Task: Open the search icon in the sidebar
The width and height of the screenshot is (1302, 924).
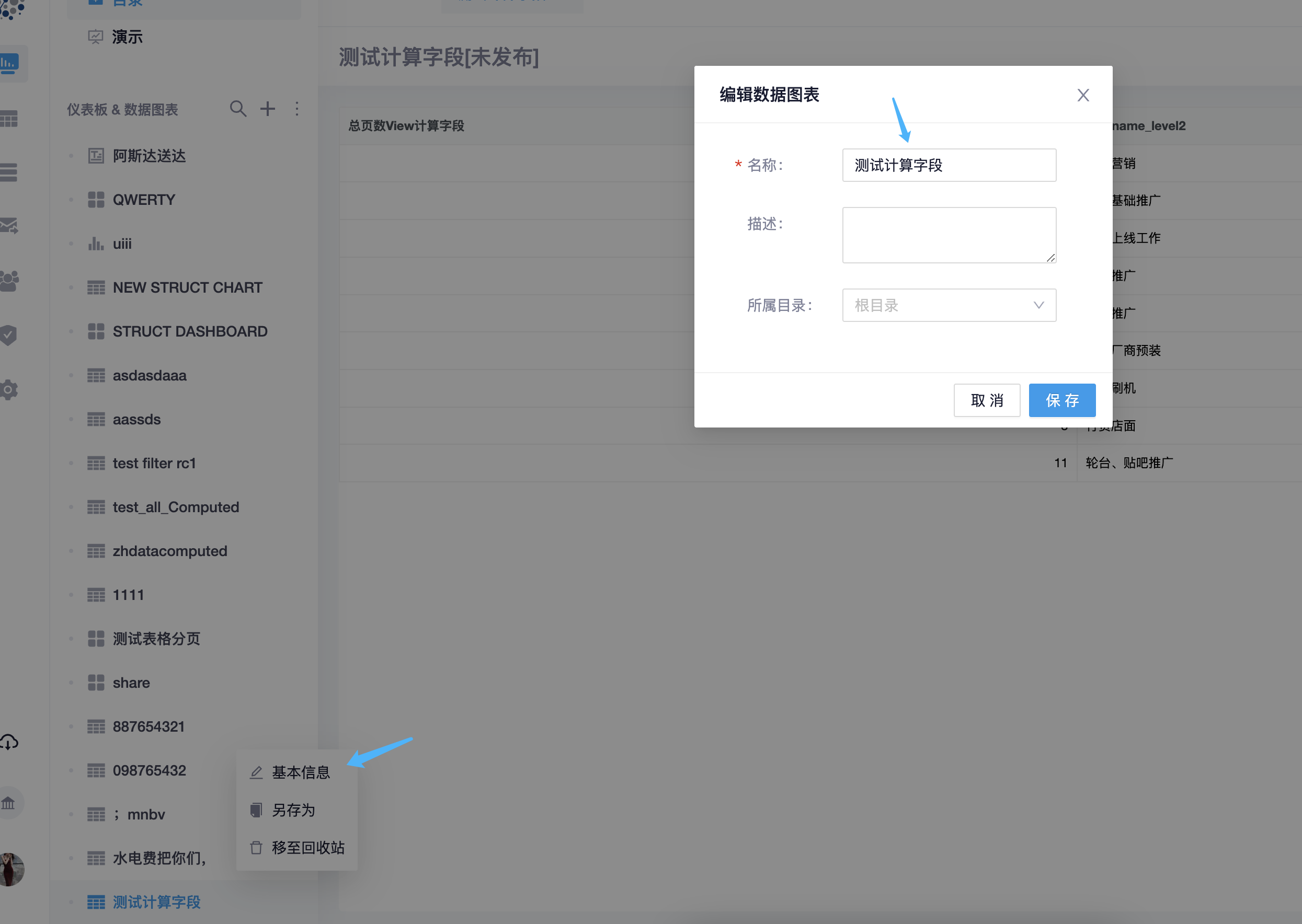Action: coord(238,108)
